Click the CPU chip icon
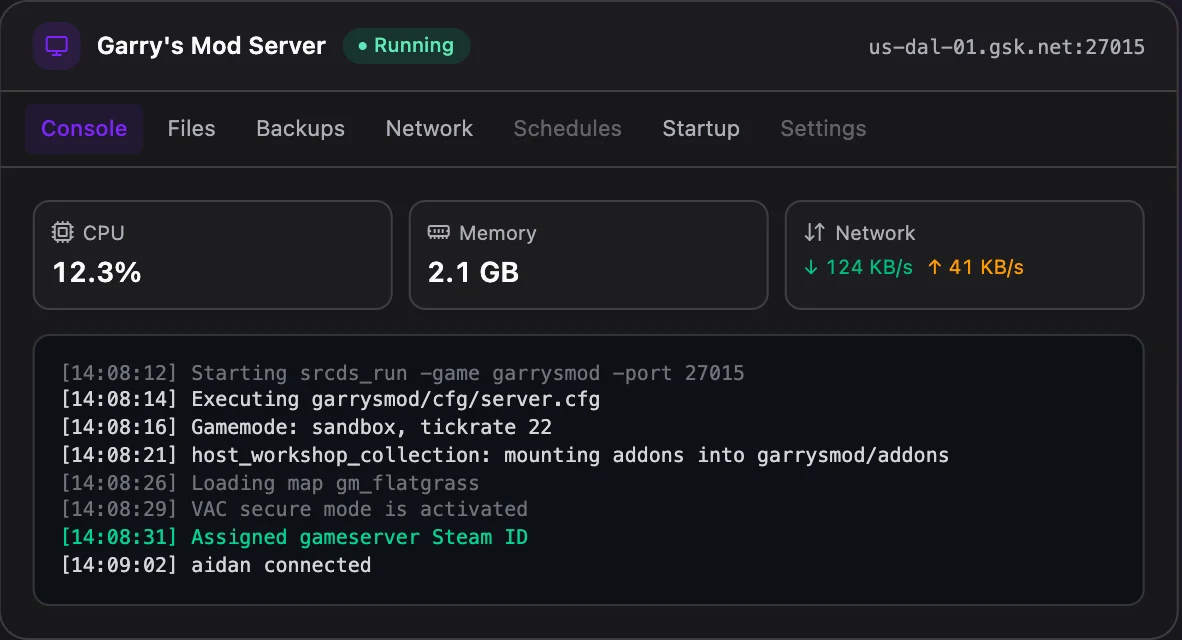The width and height of the screenshot is (1182, 640). click(x=63, y=232)
